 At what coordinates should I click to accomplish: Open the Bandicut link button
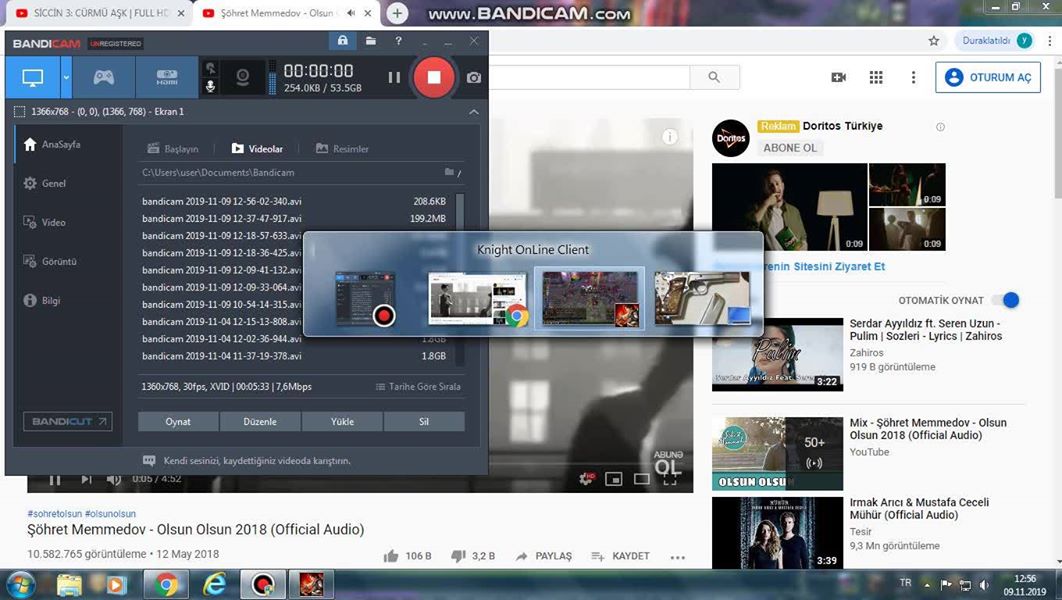(68, 421)
